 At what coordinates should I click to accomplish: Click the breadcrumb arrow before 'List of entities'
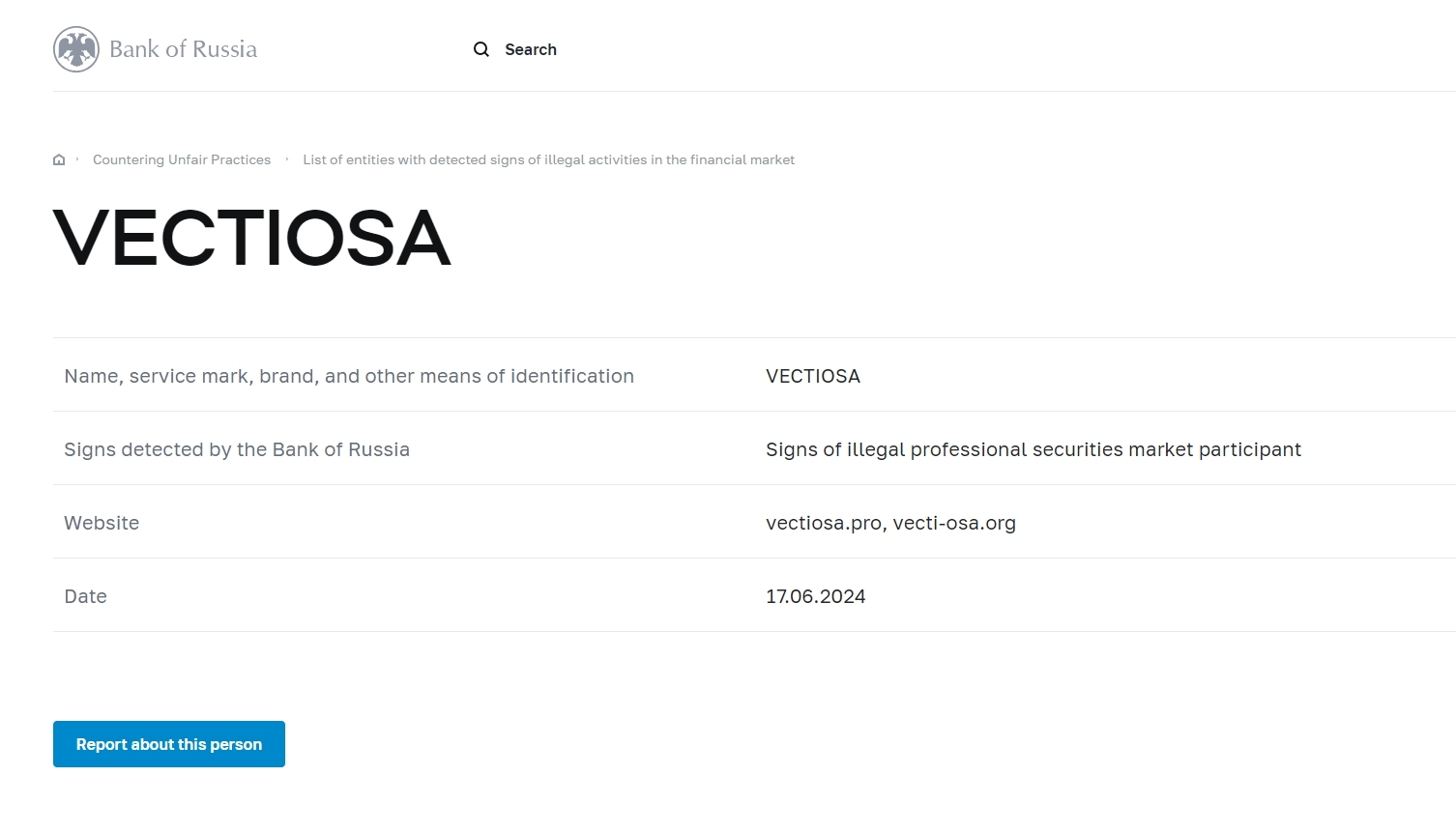point(287,159)
